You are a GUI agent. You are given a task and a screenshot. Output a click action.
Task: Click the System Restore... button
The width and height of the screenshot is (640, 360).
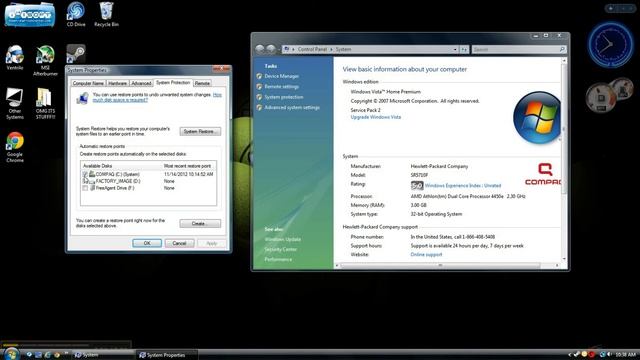click(x=200, y=131)
